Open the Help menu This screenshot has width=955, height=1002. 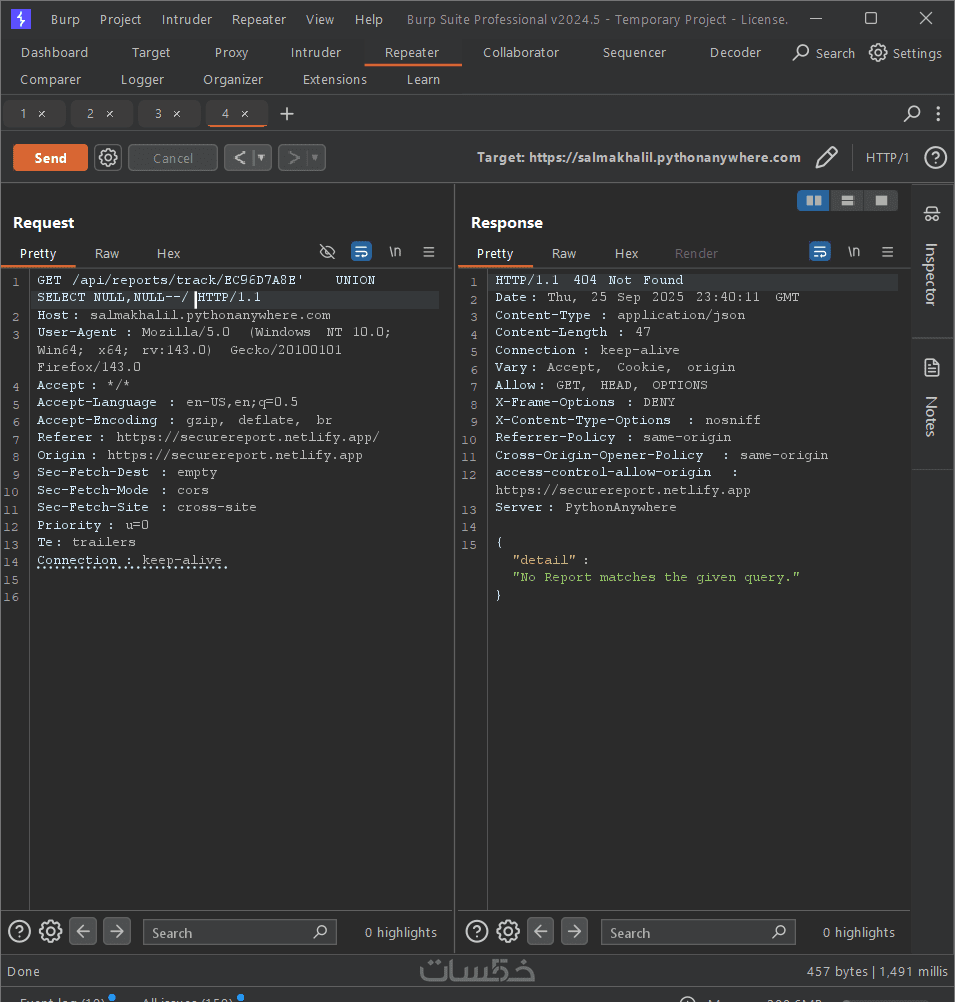click(x=369, y=20)
